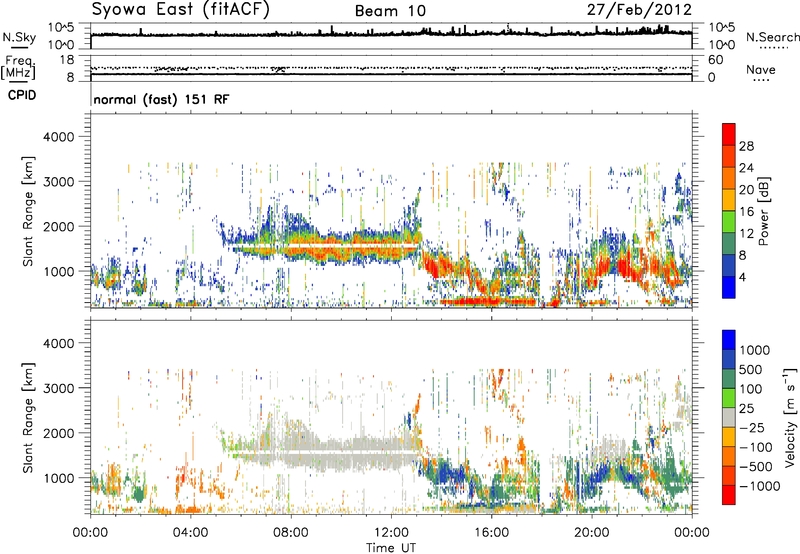
Task: Click the '25' tick on Velocity colorbar
Action: coord(746,408)
